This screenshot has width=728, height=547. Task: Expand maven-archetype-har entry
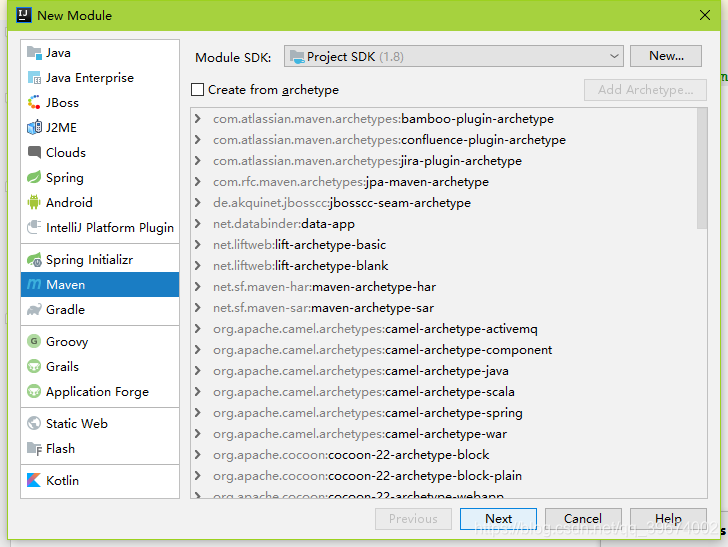tap(198, 287)
